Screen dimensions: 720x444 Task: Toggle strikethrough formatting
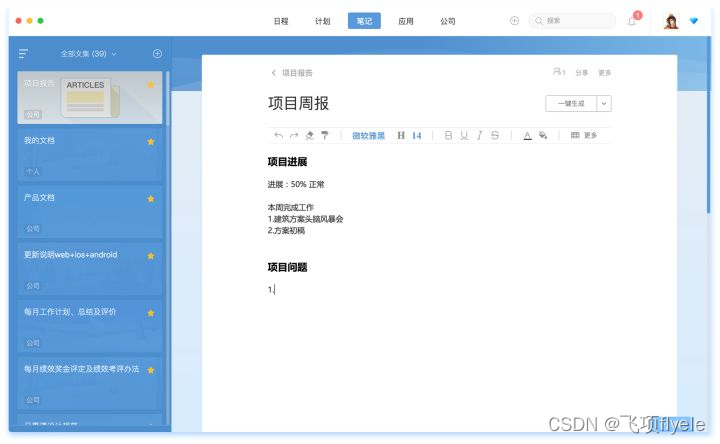click(495, 135)
